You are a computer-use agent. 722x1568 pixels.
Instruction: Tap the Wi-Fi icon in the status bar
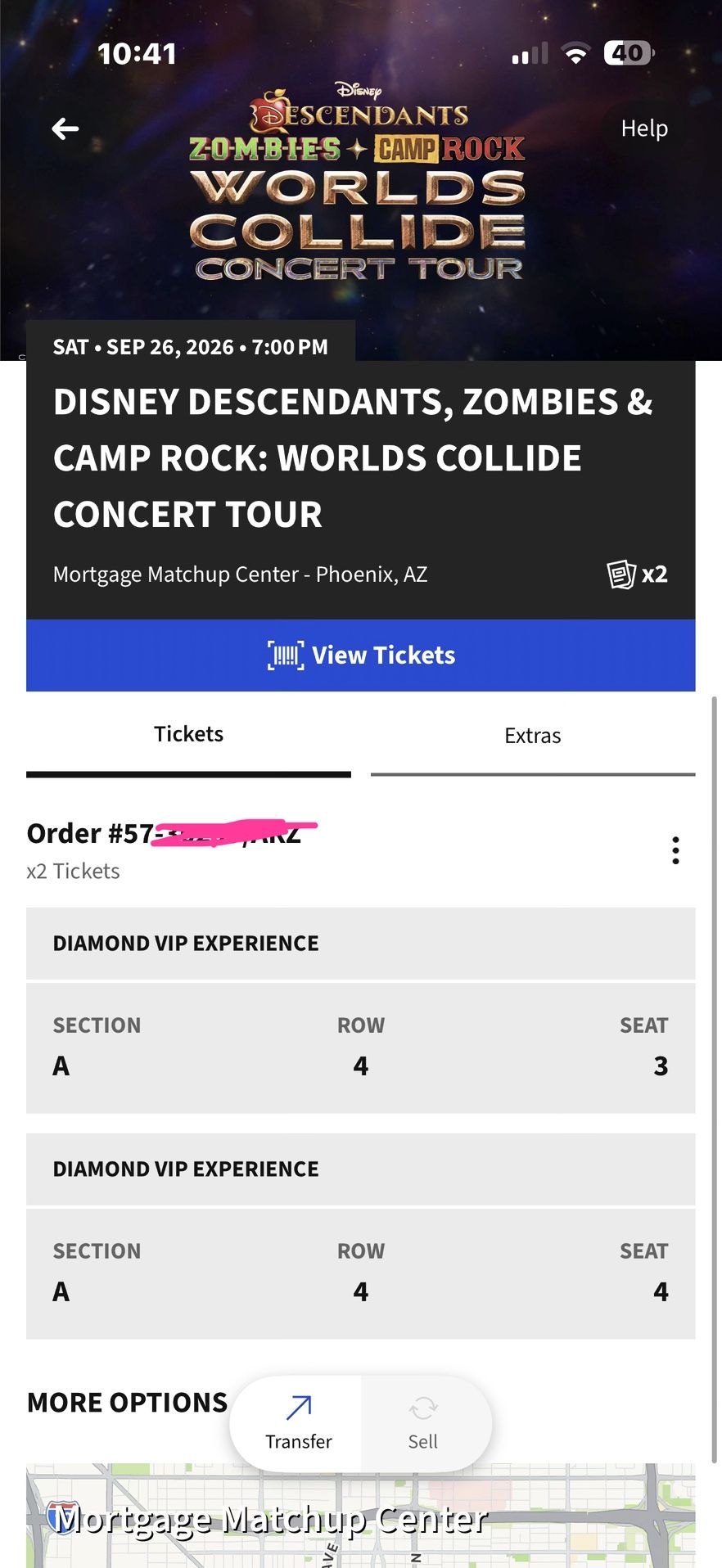575,52
